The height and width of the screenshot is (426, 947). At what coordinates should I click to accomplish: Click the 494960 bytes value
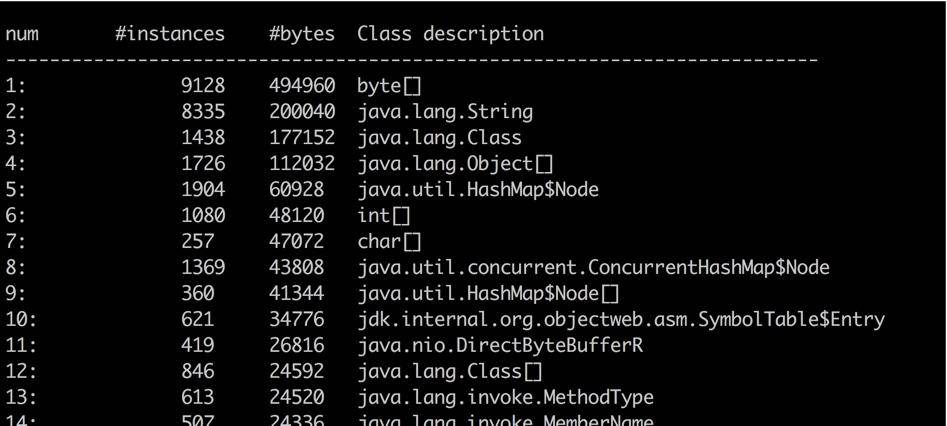coord(302,86)
